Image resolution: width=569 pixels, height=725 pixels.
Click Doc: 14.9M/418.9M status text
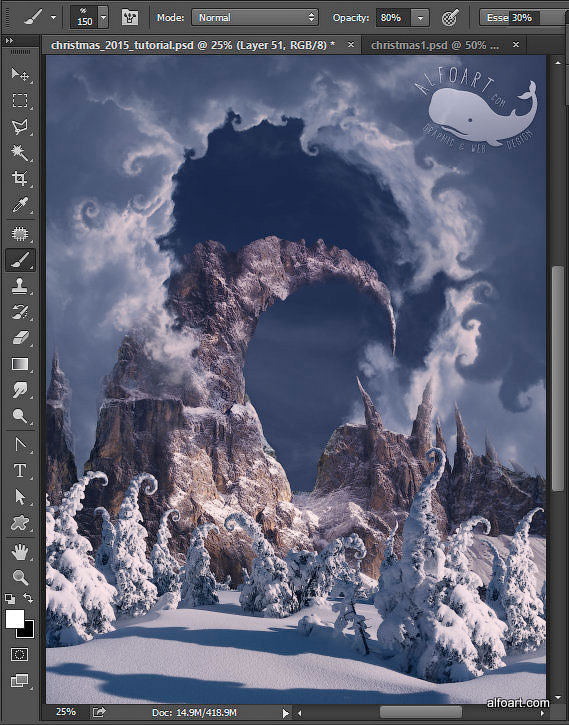[x=194, y=713]
